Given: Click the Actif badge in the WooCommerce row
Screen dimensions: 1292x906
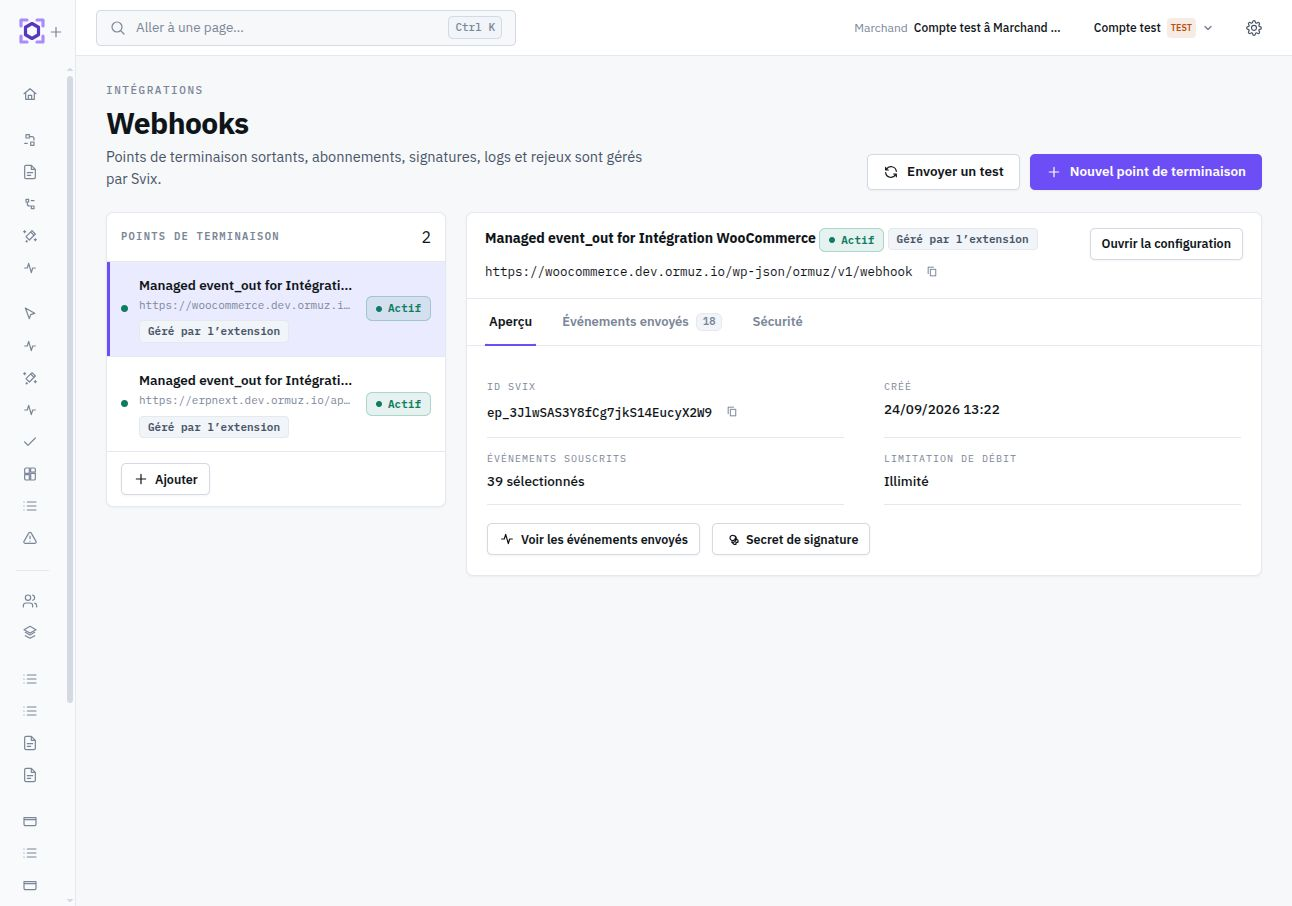Looking at the screenshot, I should click(x=398, y=308).
